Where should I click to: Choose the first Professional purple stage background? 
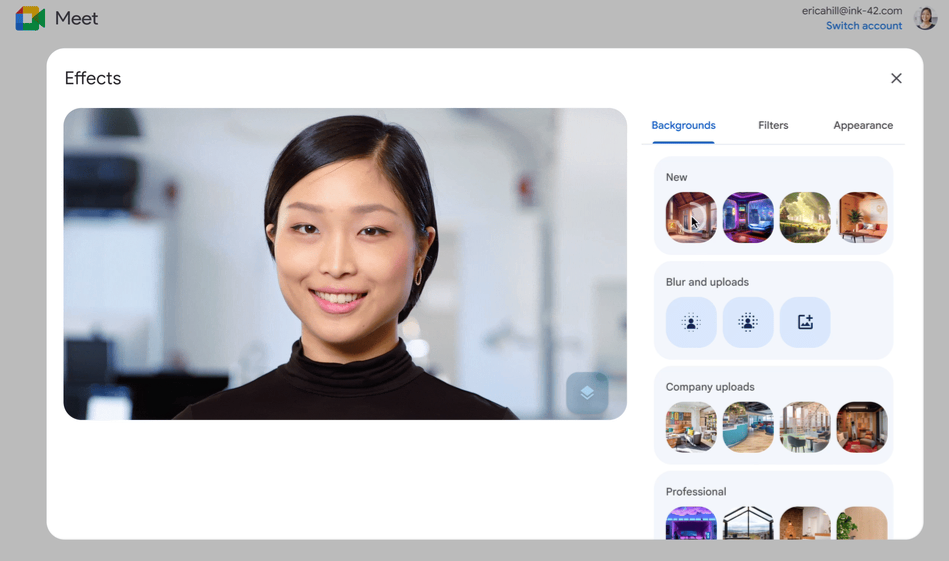click(691, 523)
